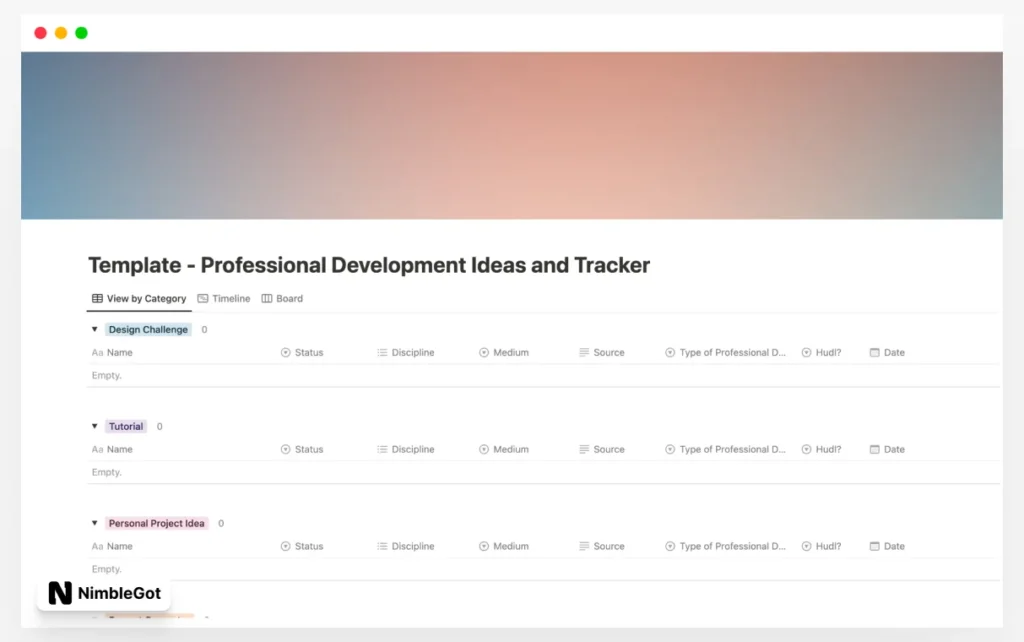The height and width of the screenshot is (642, 1024).
Task: Click the Design Challenge item count 0
Action: point(204,330)
